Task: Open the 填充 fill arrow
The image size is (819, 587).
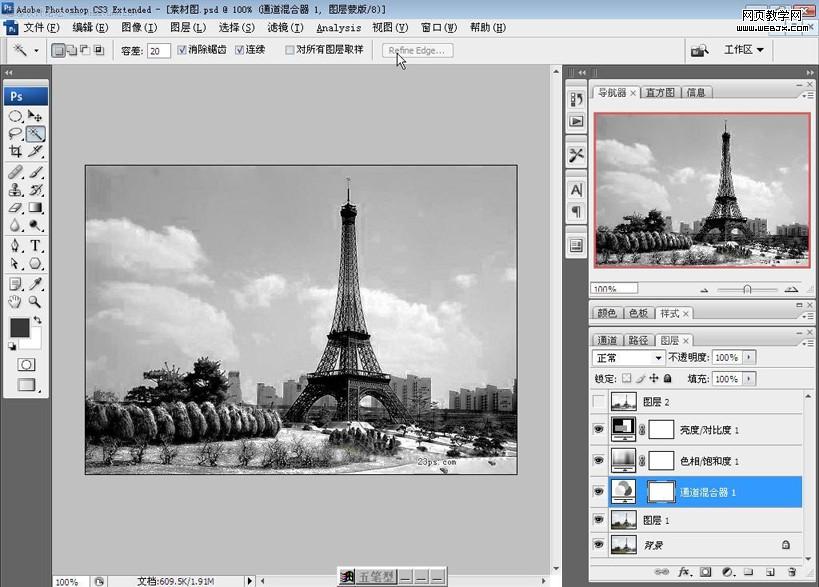Action: tap(749, 378)
